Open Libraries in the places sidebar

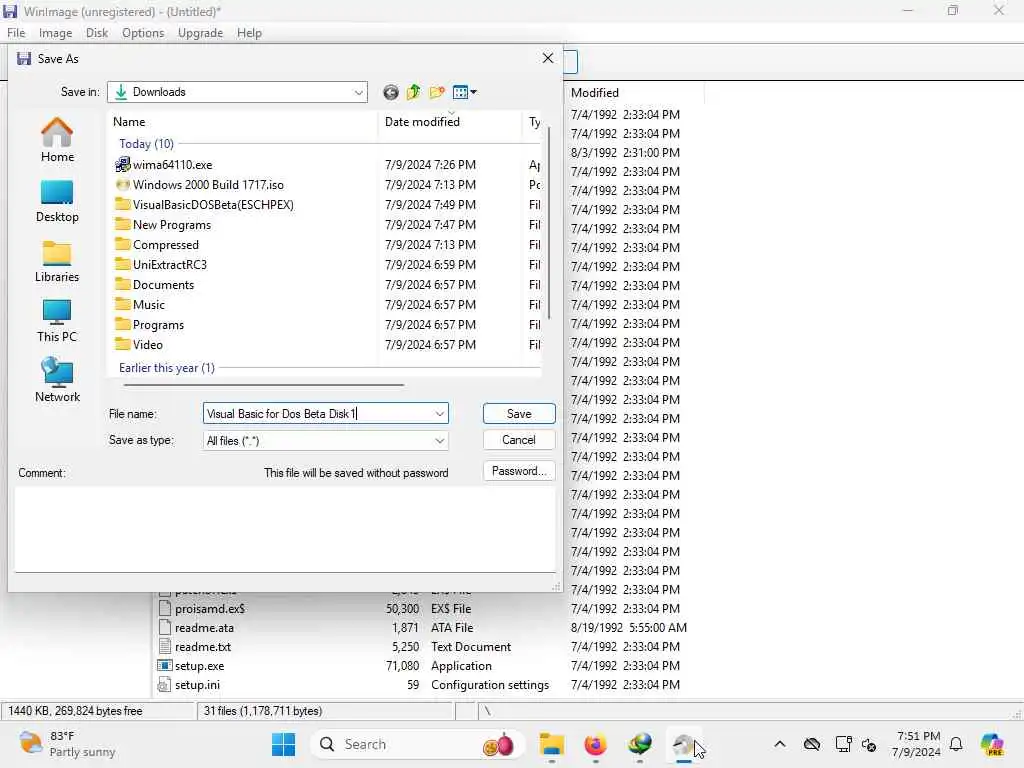pyautogui.click(x=57, y=261)
